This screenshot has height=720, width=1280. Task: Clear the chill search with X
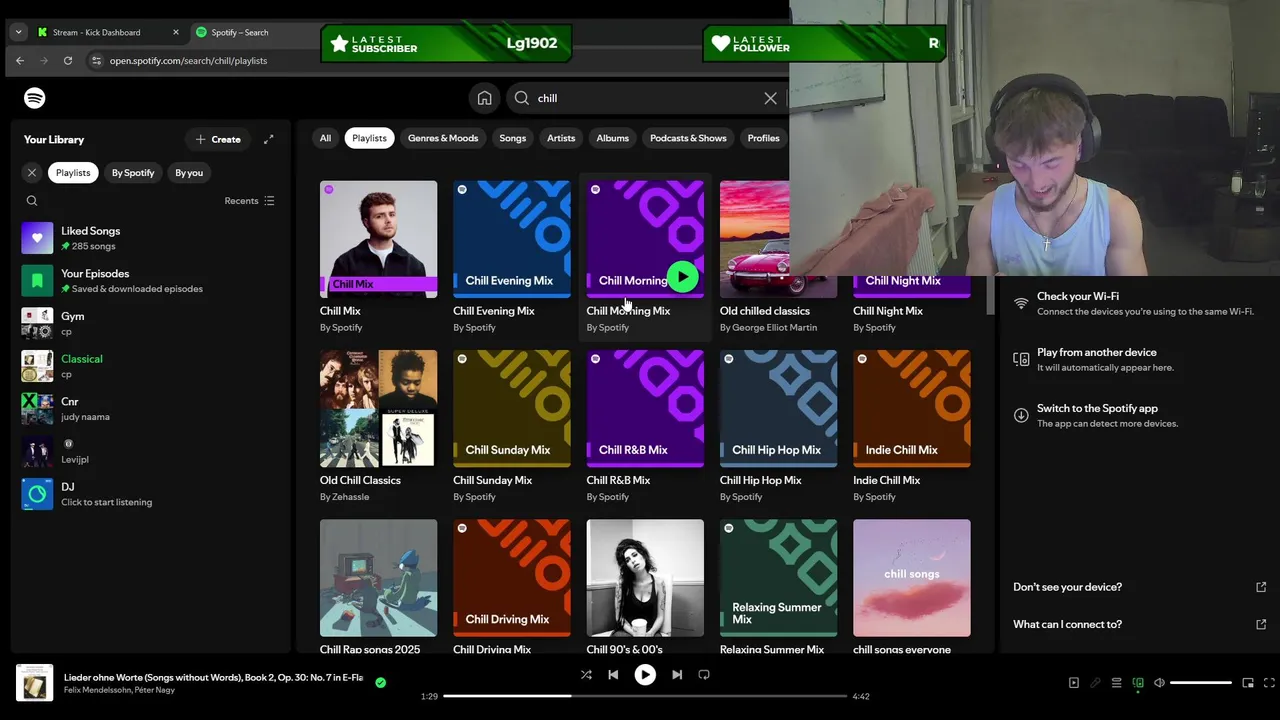coord(770,98)
